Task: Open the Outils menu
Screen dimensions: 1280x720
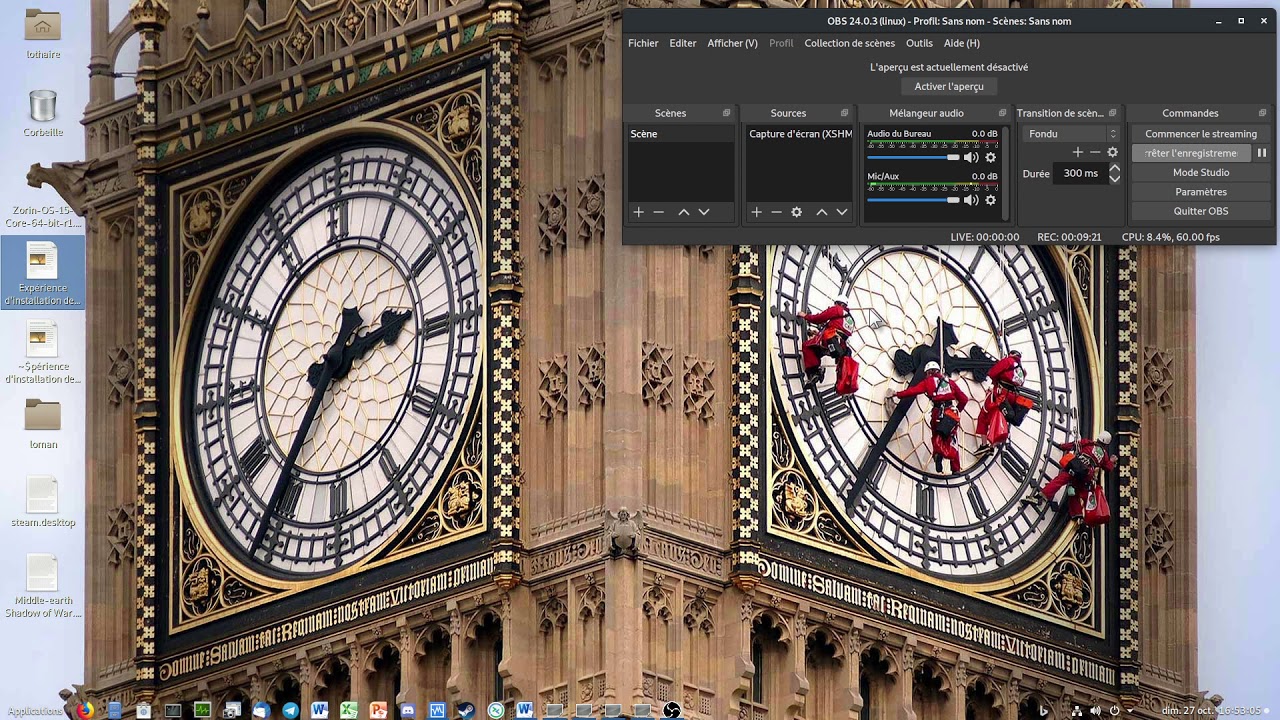Action: click(x=919, y=43)
